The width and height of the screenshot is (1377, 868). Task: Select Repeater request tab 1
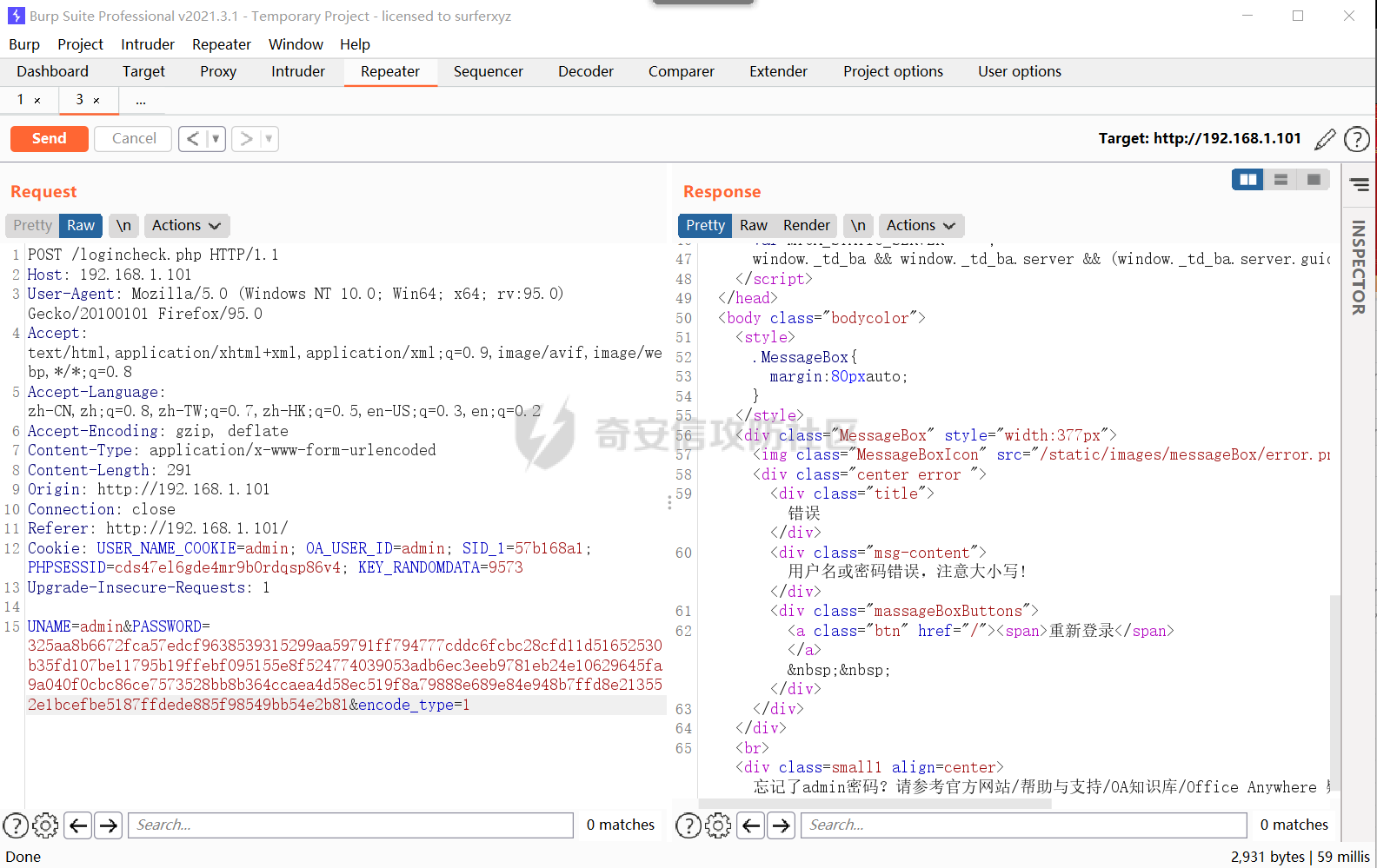click(x=20, y=100)
